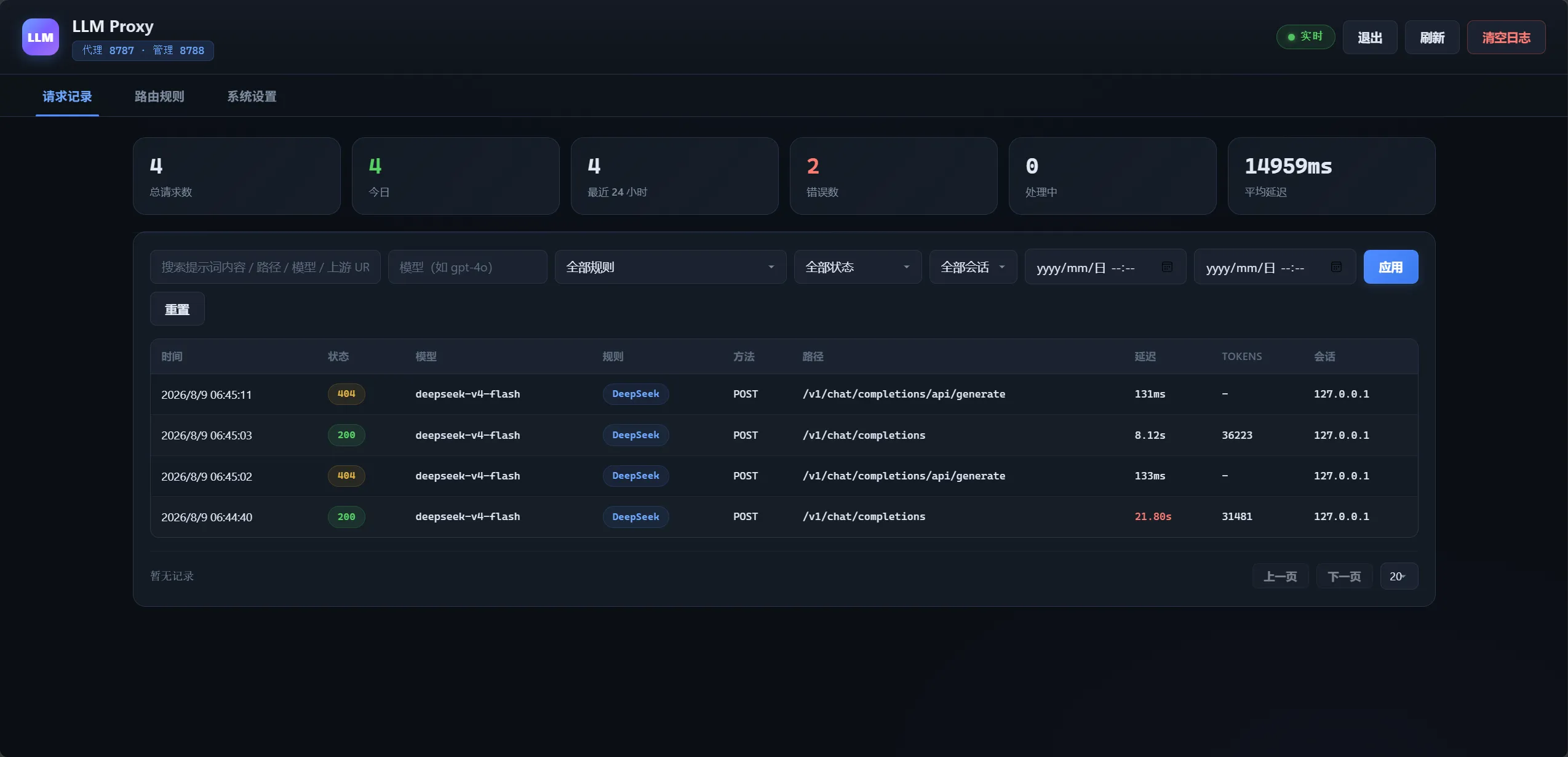Click the TOKENS column header

1241,356
